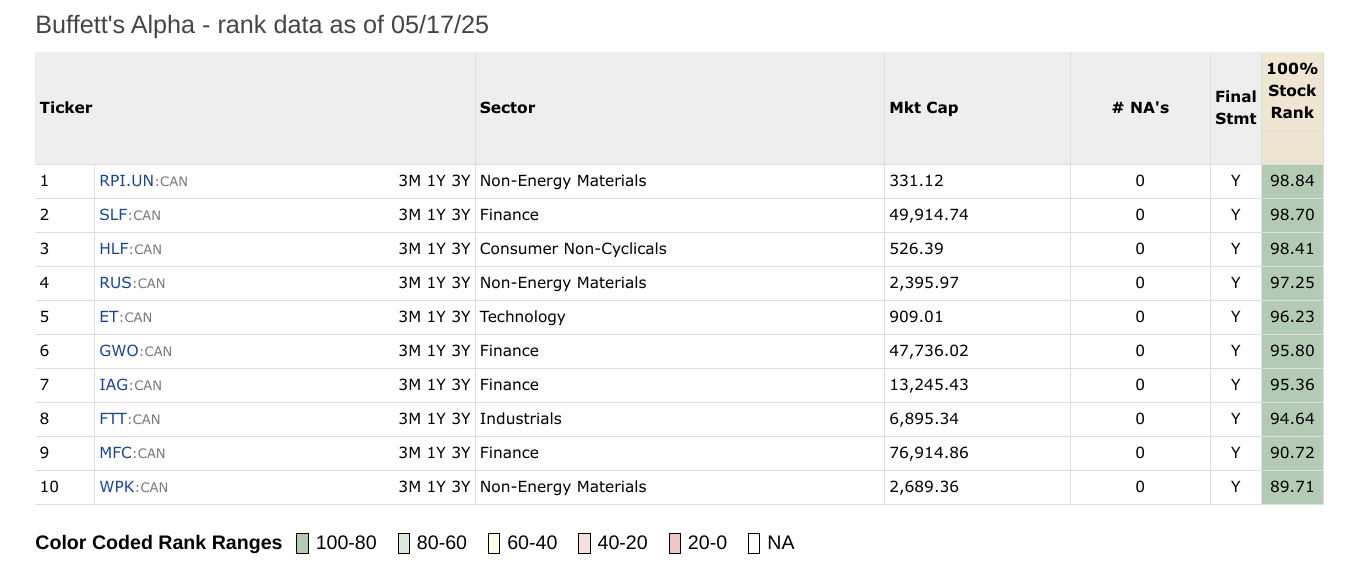Click the 2,395.97 market cap value
Viewport: 1365px width, 565px height.
(x=924, y=283)
